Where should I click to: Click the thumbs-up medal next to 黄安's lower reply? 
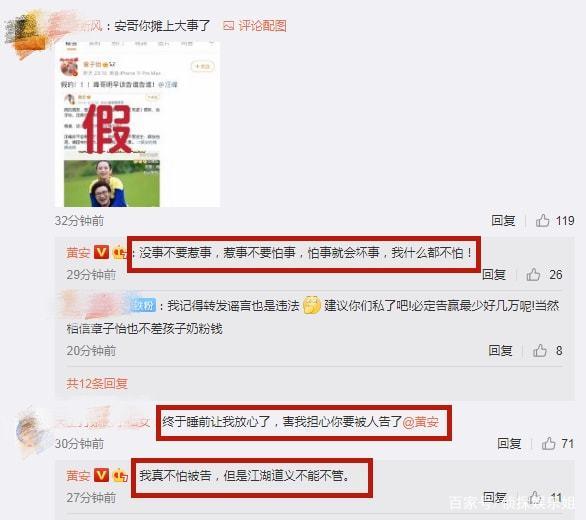pyautogui.click(x=120, y=476)
